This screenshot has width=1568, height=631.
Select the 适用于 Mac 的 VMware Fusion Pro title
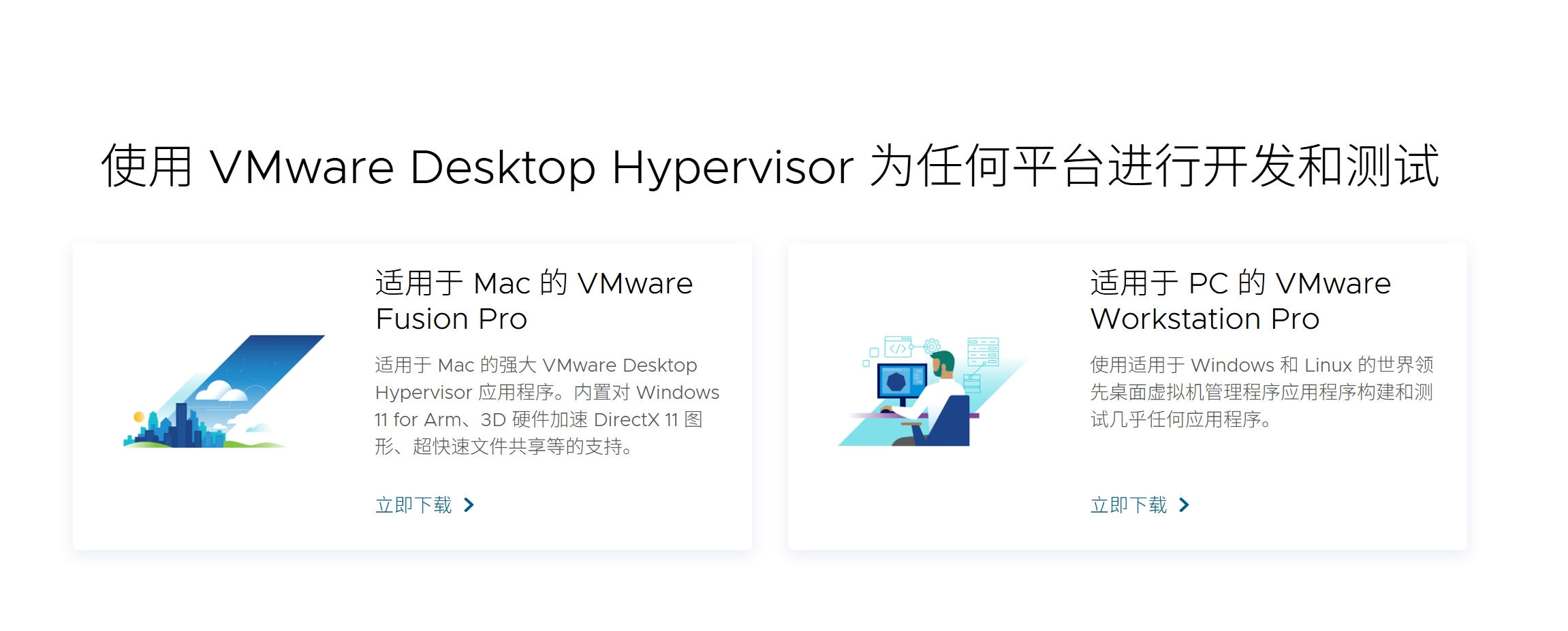pyautogui.click(x=533, y=301)
